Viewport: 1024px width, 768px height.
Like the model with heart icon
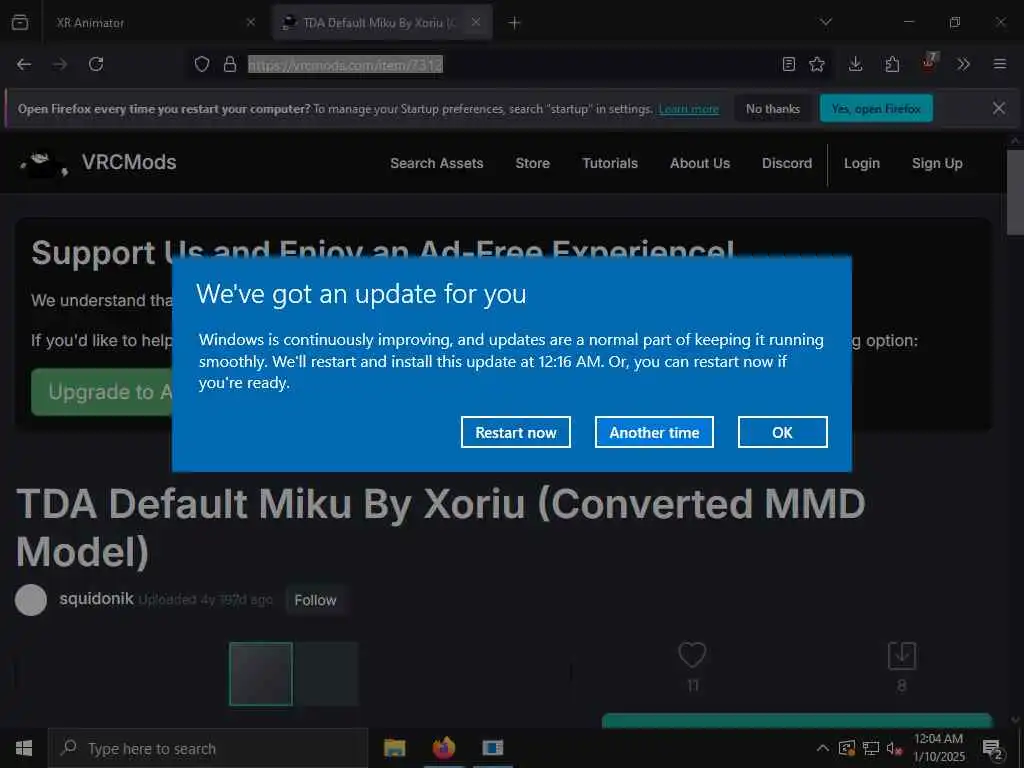[x=692, y=654]
